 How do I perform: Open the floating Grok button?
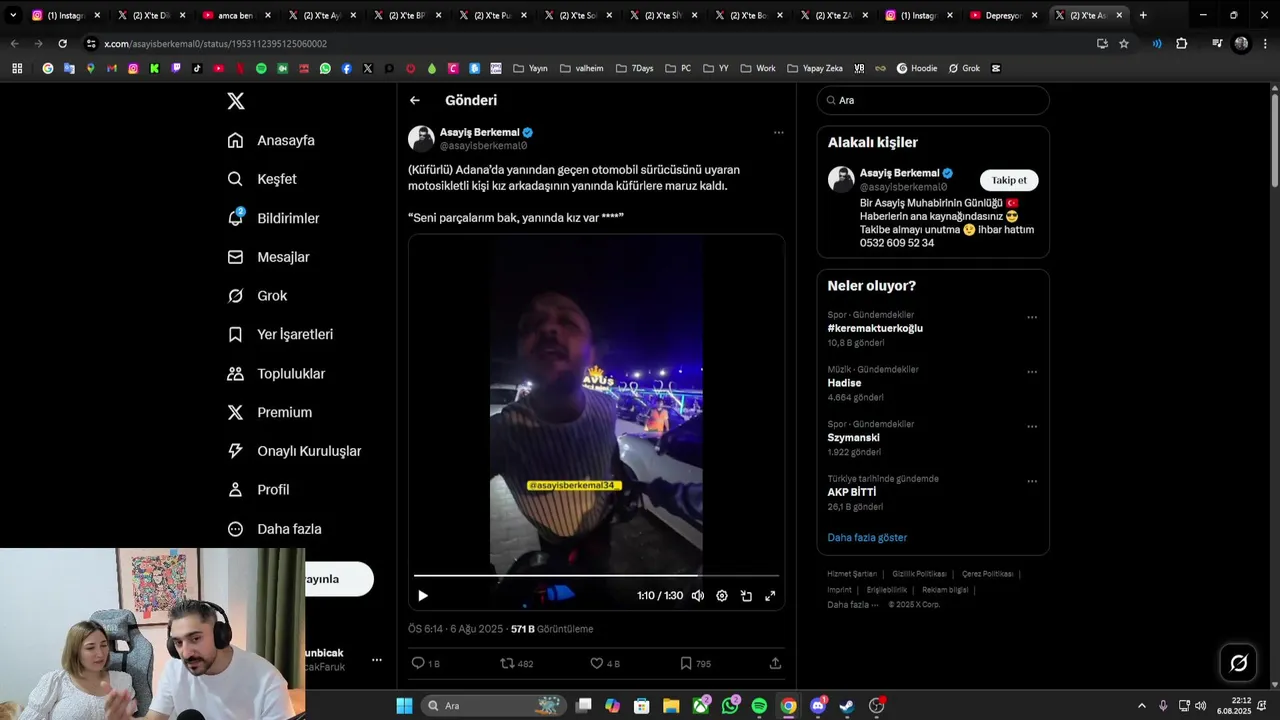(1238, 663)
